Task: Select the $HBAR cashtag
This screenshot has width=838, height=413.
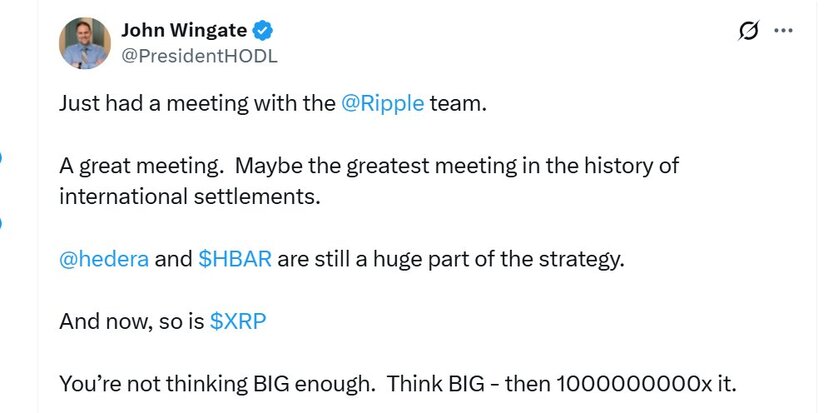Action: coord(235,259)
